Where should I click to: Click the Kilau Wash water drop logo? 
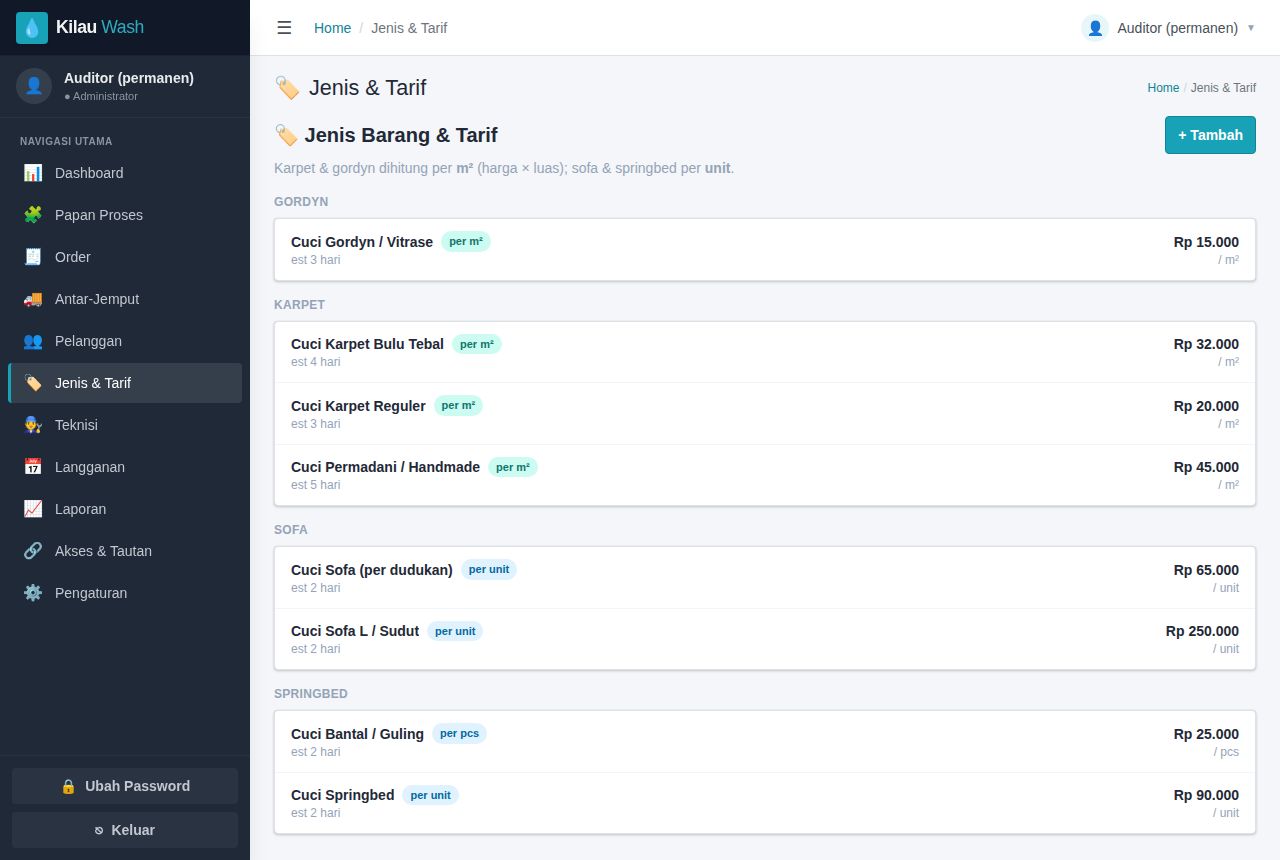(32, 28)
